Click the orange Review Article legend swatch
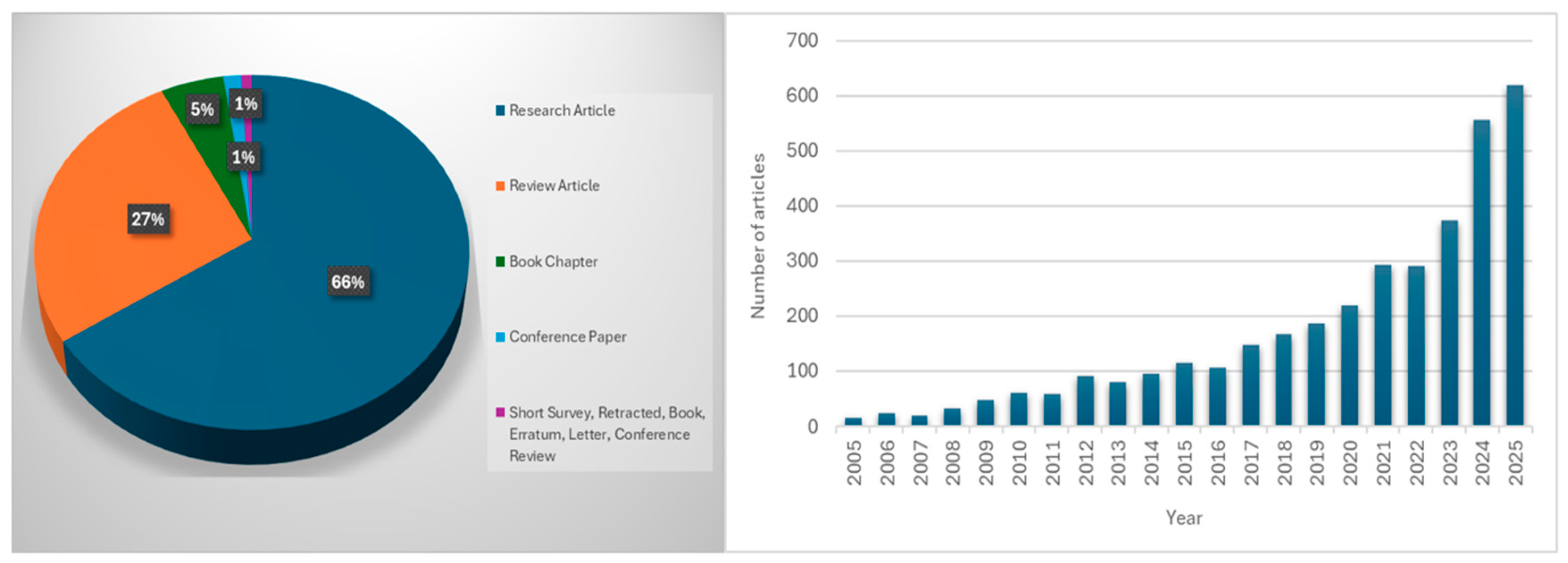Viewport: 1568px width, 563px height. pyautogui.click(x=500, y=186)
